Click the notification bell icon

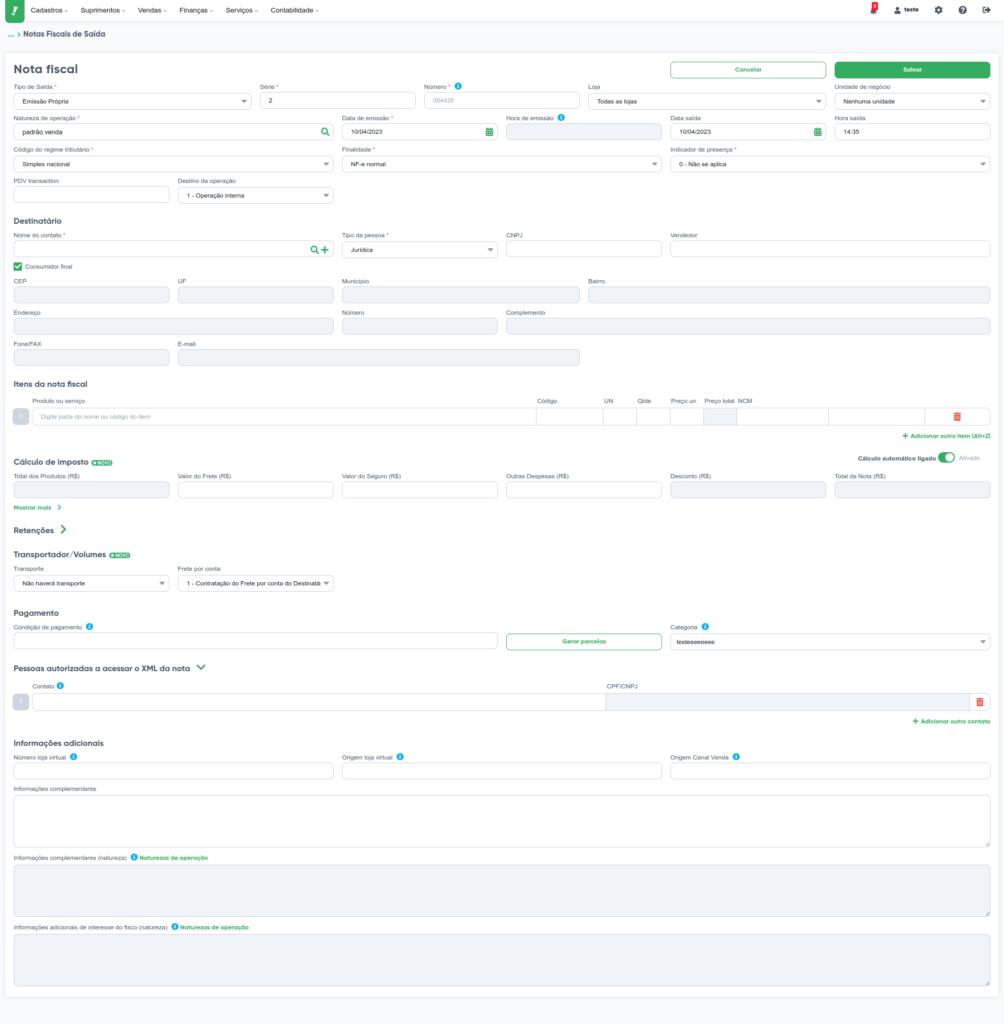click(873, 10)
